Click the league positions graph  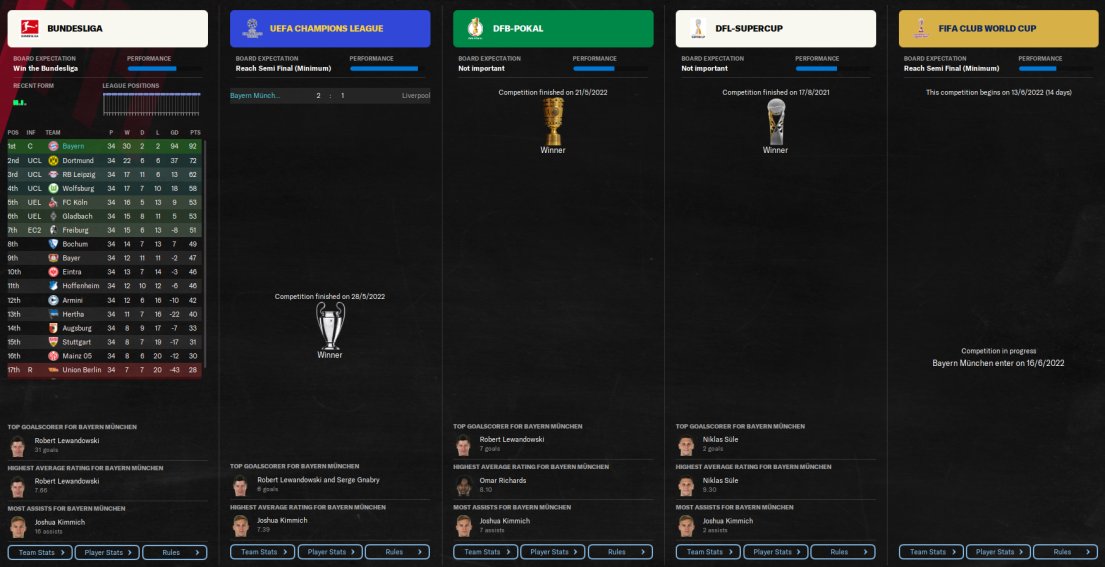[x=152, y=104]
